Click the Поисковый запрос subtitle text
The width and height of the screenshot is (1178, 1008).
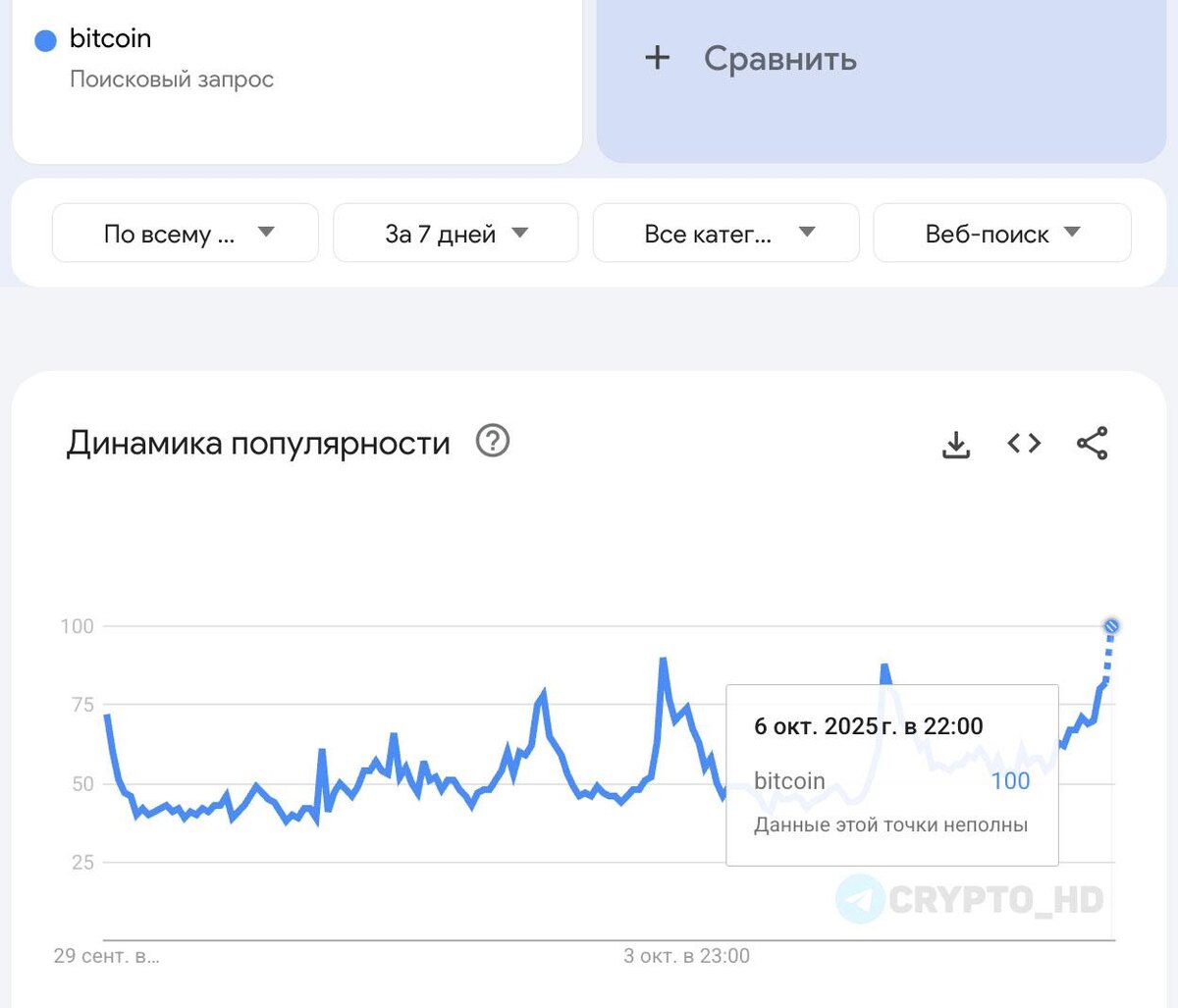tap(172, 80)
